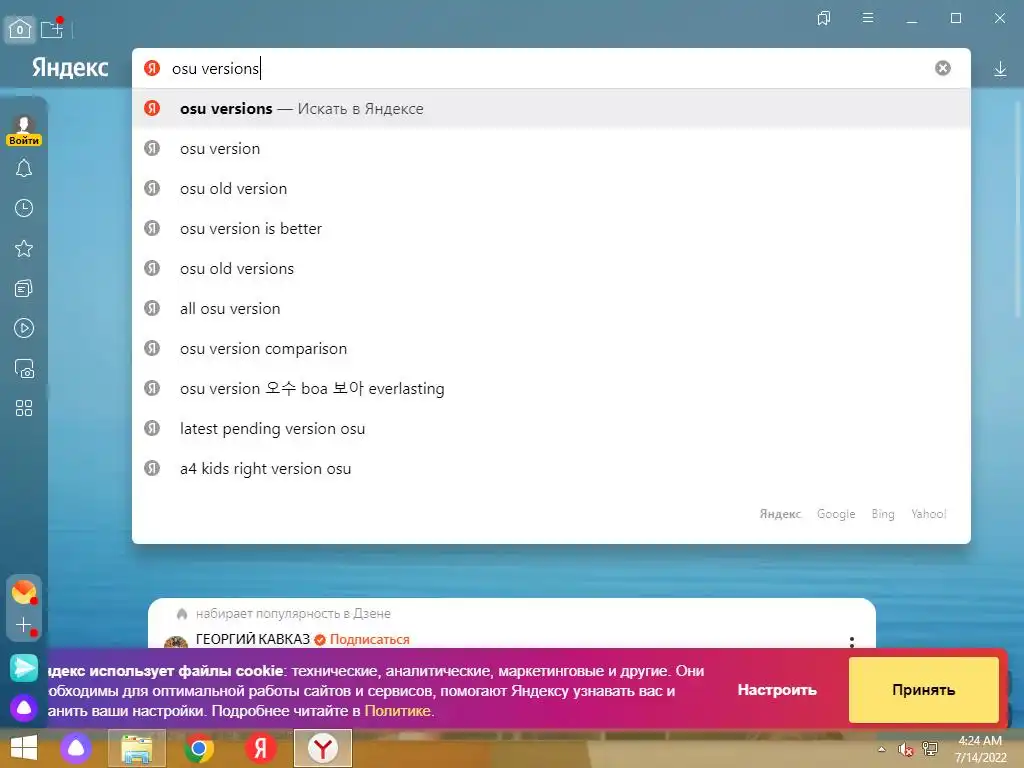Click the yellow Принять button
Viewport: 1024px width, 768px height.
[x=923, y=690]
